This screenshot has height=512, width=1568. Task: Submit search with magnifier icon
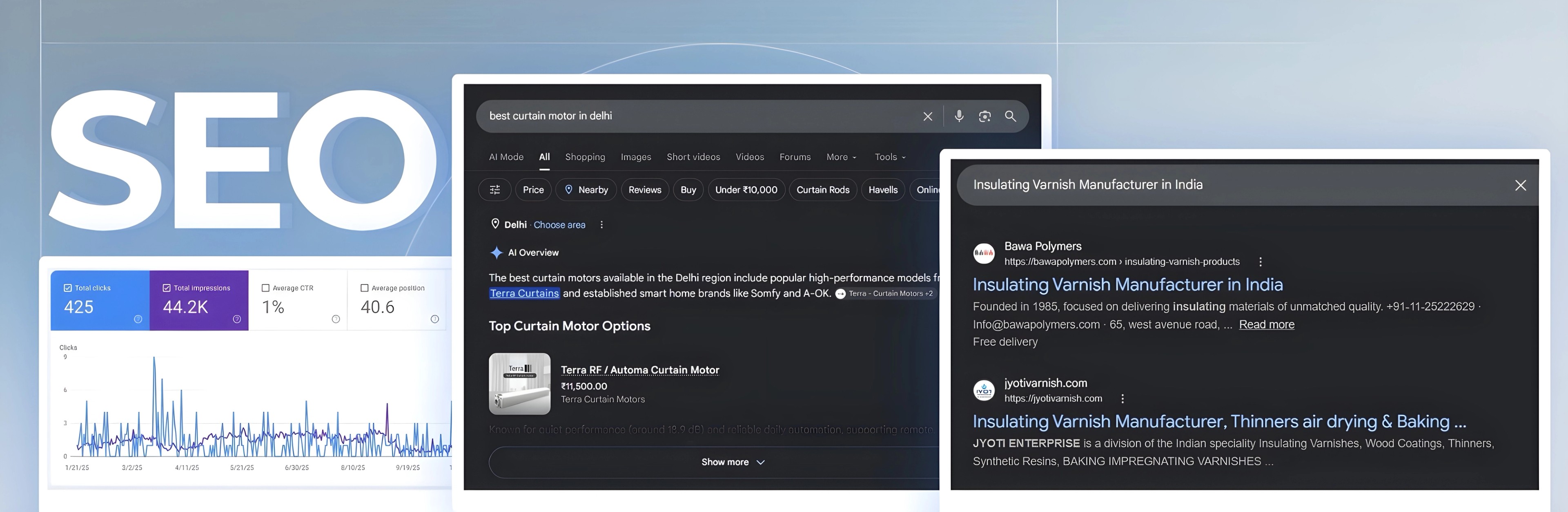tap(1010, 116)
